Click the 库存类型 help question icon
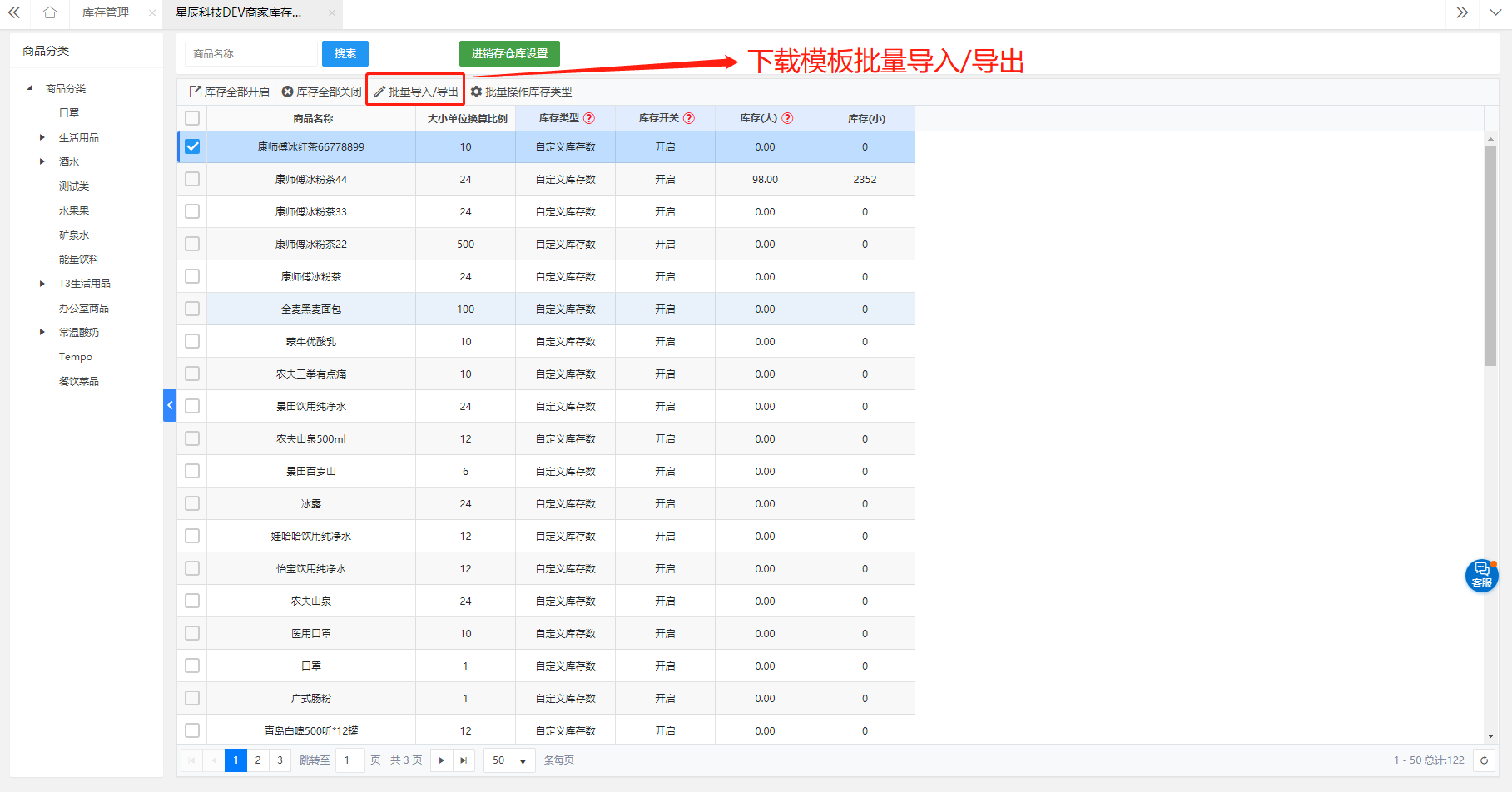The height and width of the screenshot is (792, 1512). tap(589, 118)
